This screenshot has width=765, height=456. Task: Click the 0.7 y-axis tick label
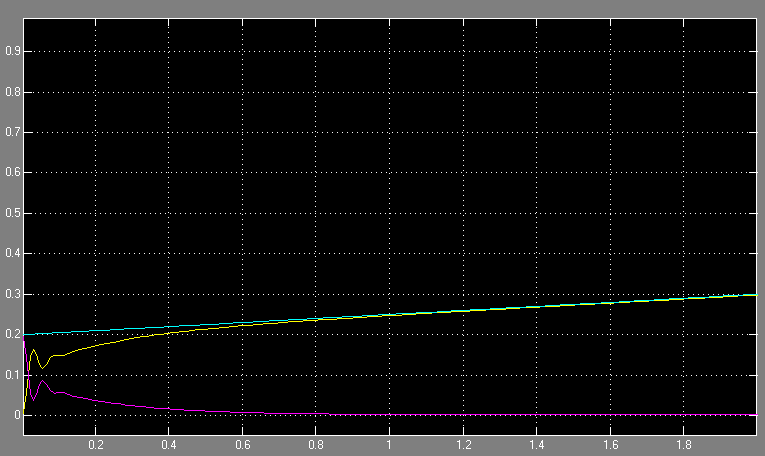pyautogui.click(x=12, y=132)
